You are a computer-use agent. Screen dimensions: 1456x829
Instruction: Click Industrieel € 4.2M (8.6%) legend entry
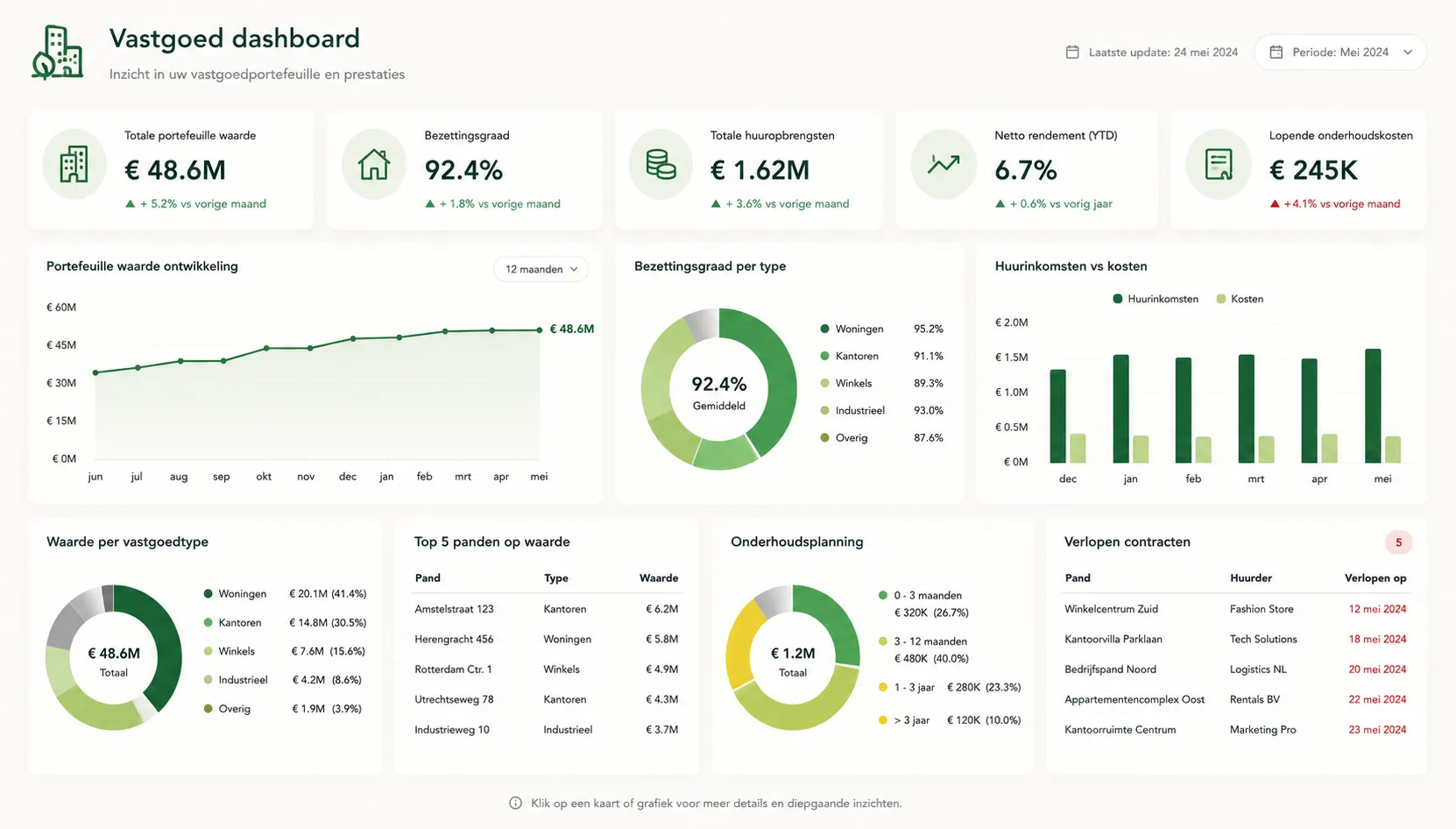point(283,680)
